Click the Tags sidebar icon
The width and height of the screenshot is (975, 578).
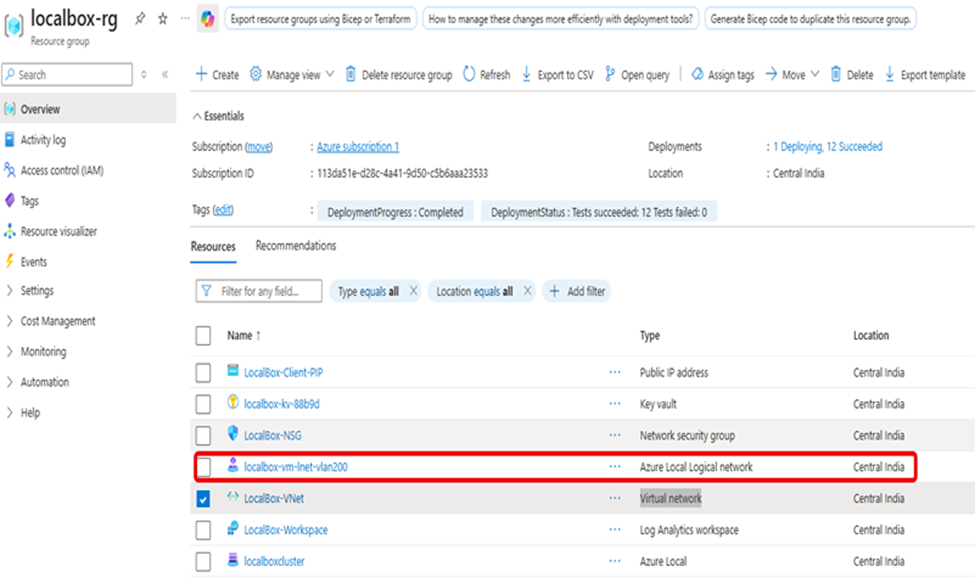click(9, 201)
